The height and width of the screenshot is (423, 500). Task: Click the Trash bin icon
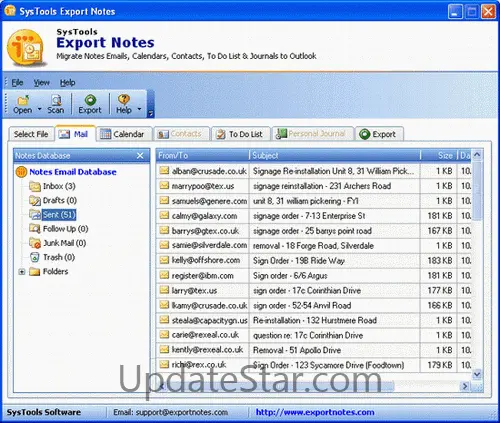[x=35, y=257]
